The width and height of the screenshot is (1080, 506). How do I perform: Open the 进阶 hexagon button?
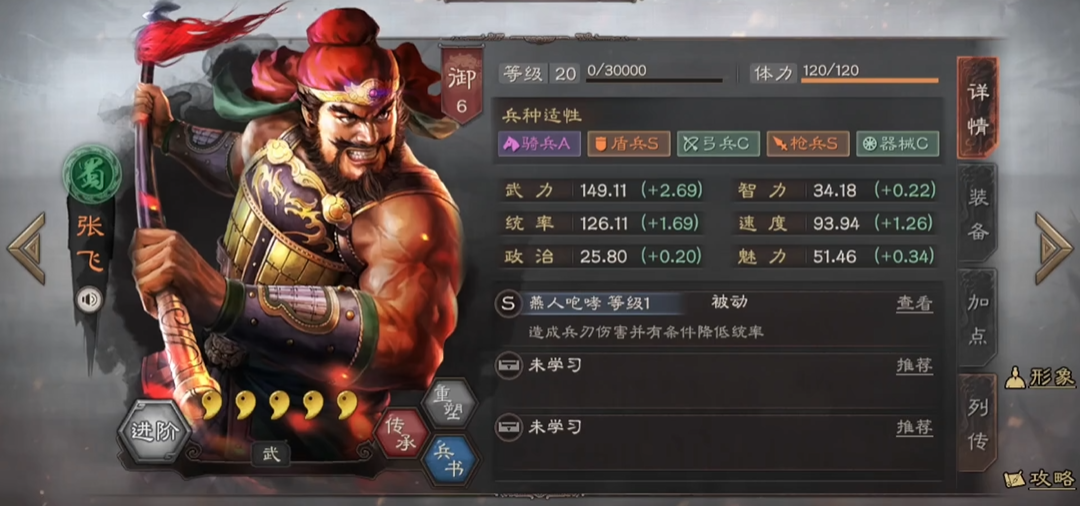[x=154, y=432]
